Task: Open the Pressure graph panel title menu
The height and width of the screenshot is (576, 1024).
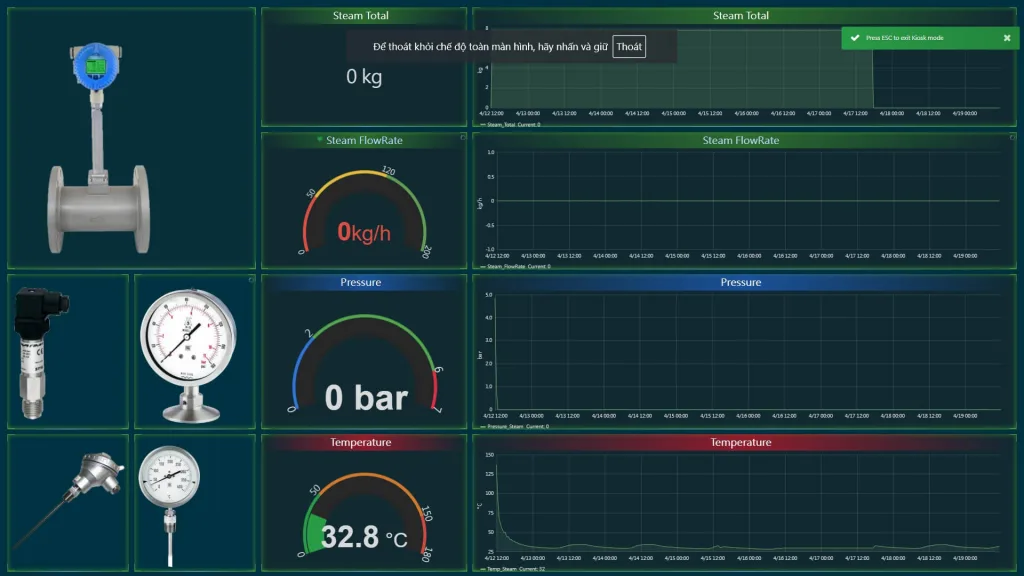Action: pos(741,283)
